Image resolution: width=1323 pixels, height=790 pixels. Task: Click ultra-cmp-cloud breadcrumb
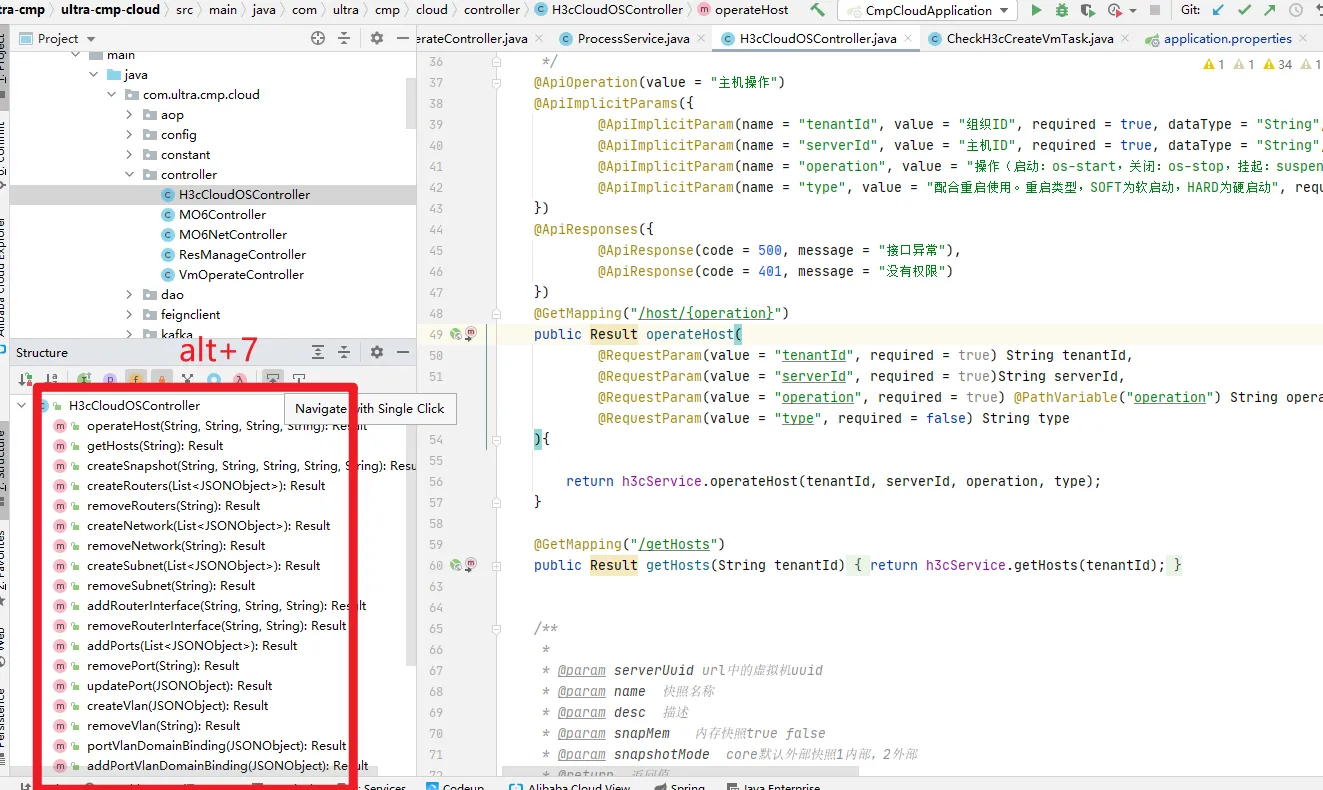110,10
